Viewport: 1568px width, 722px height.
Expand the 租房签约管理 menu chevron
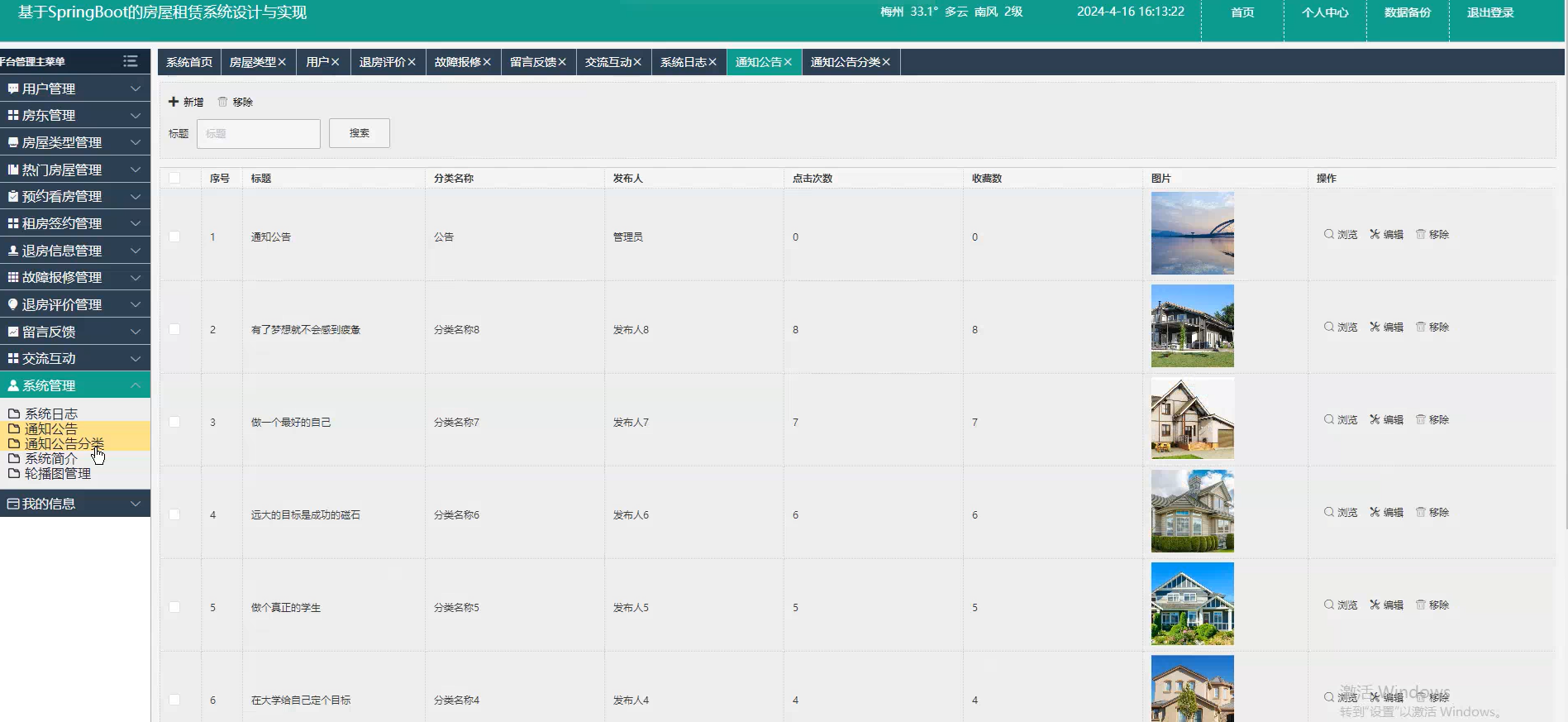pos(136,223)
